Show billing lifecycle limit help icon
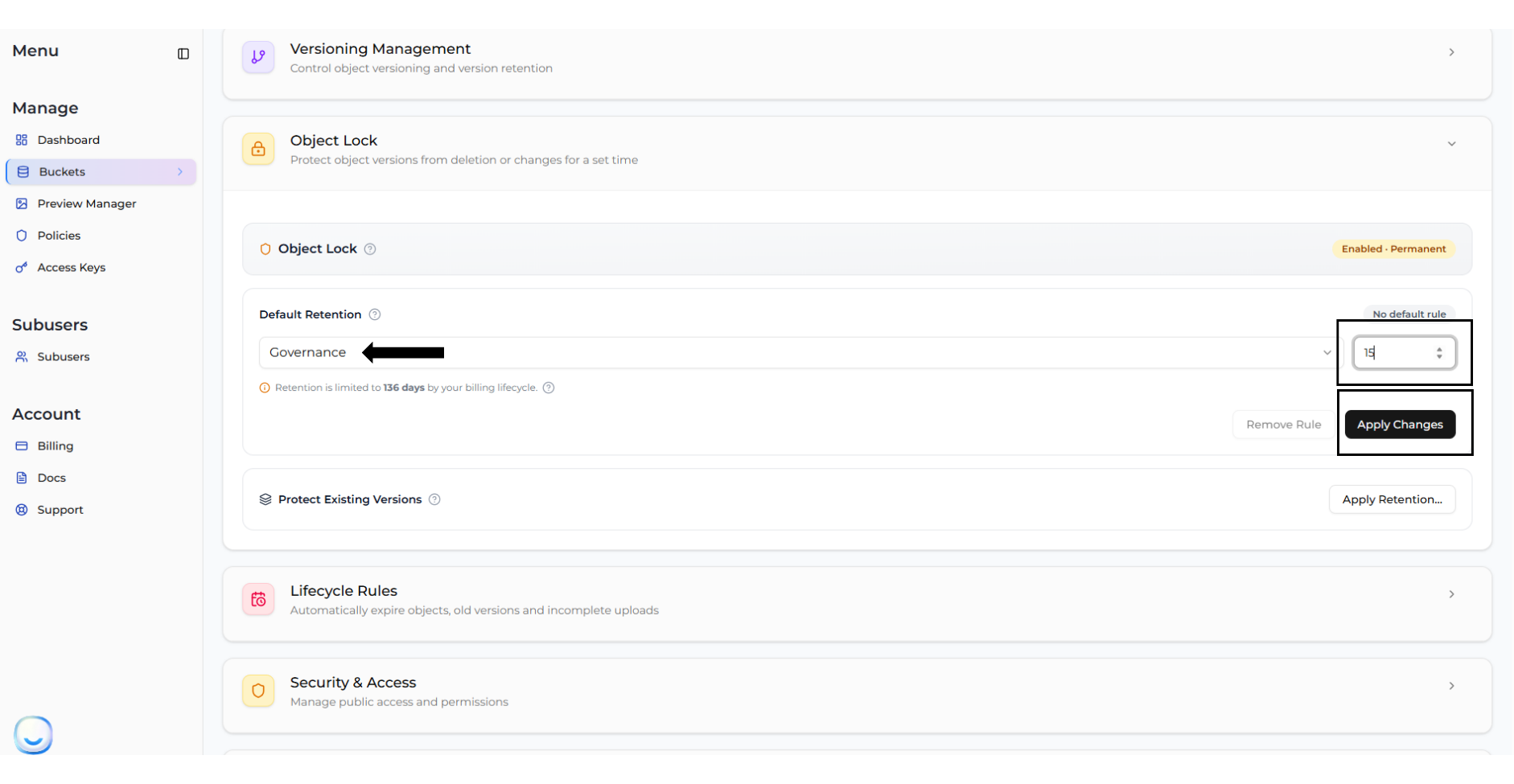Image resolution: width=1514 pixels, height=784 pixels. [549, 388]
